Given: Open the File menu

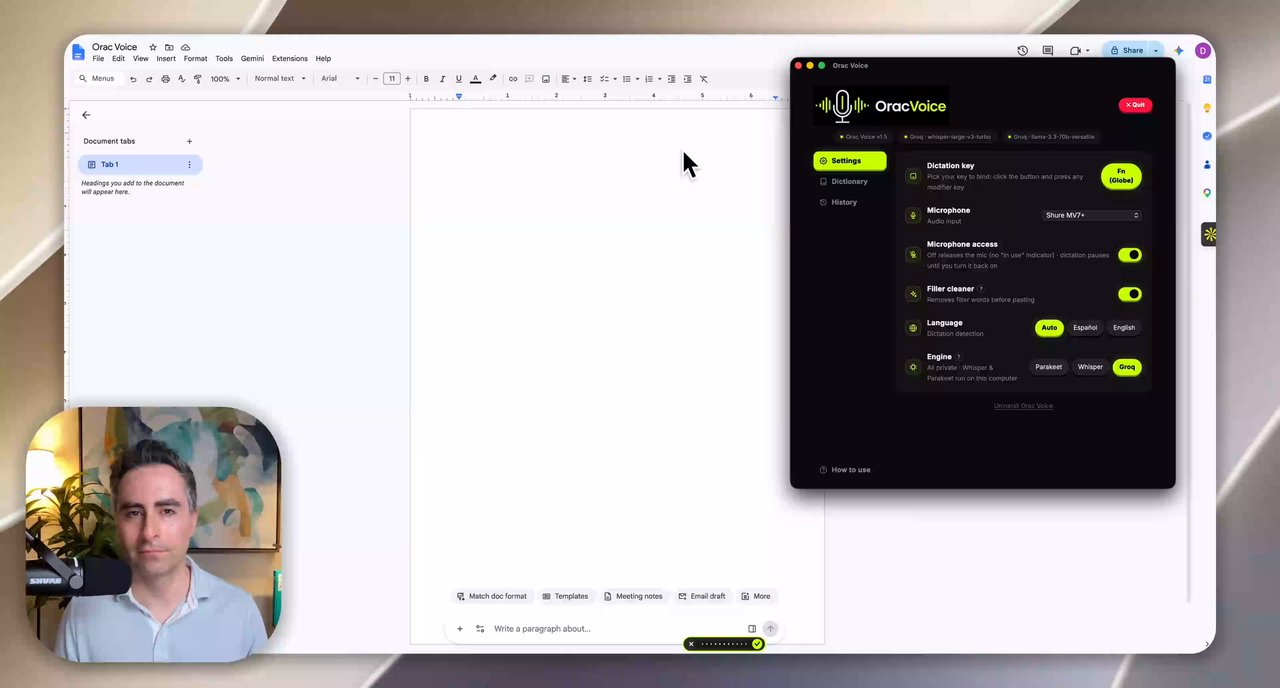Looking at the screenshot, I should [98, 59].
